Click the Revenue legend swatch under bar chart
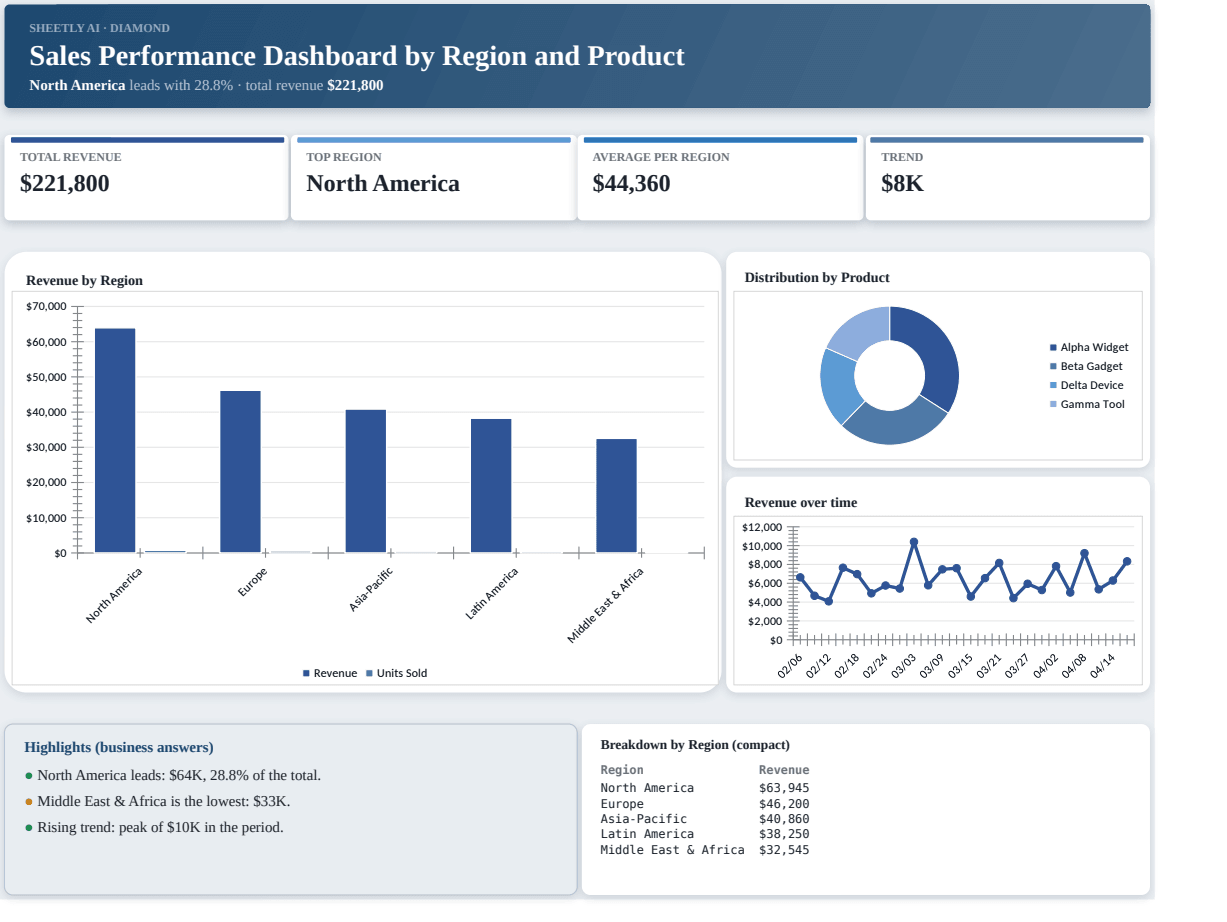 click(x=306, y=673)
